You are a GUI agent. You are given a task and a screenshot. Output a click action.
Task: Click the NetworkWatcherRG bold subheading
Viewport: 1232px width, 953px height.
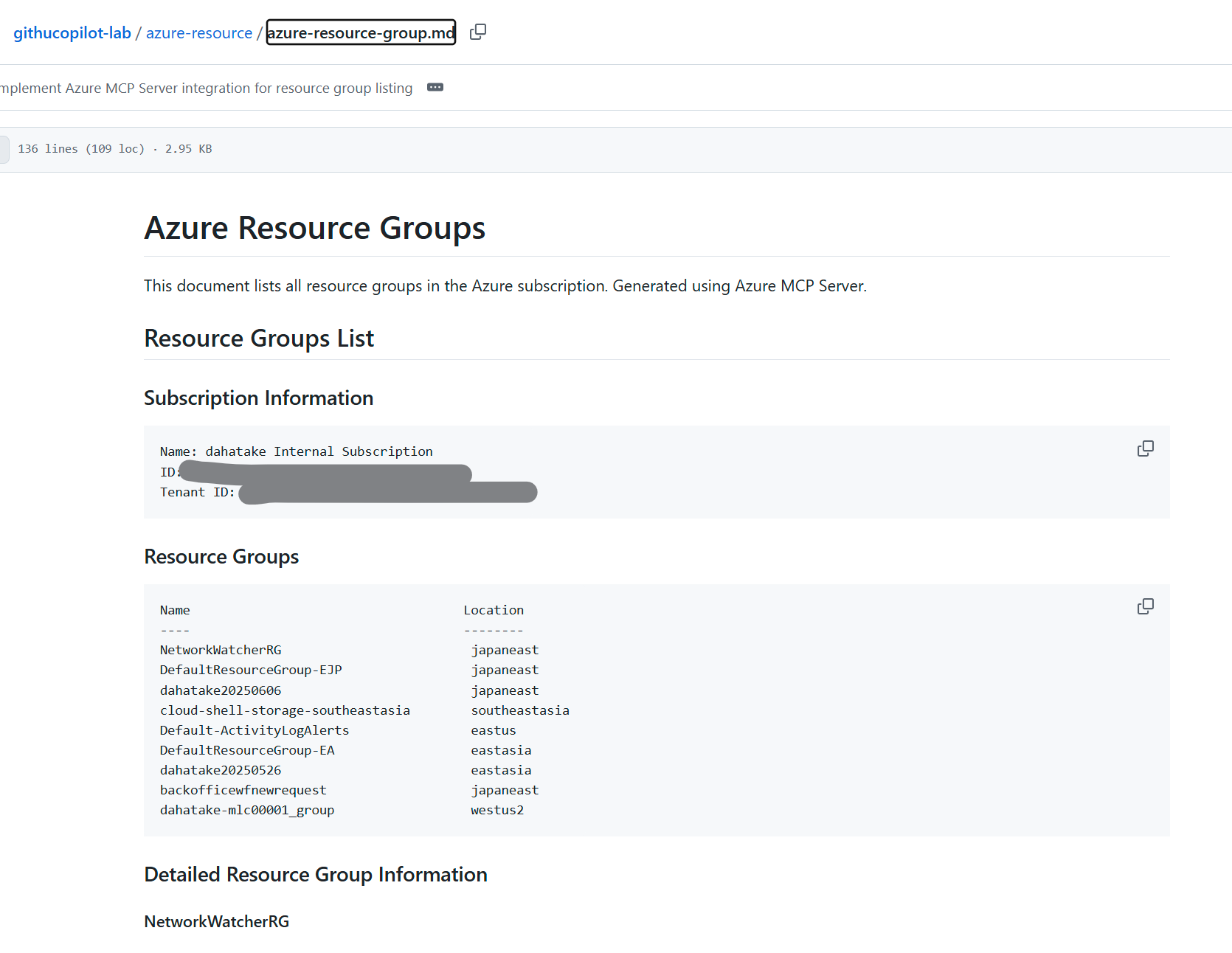coord(216,921)
